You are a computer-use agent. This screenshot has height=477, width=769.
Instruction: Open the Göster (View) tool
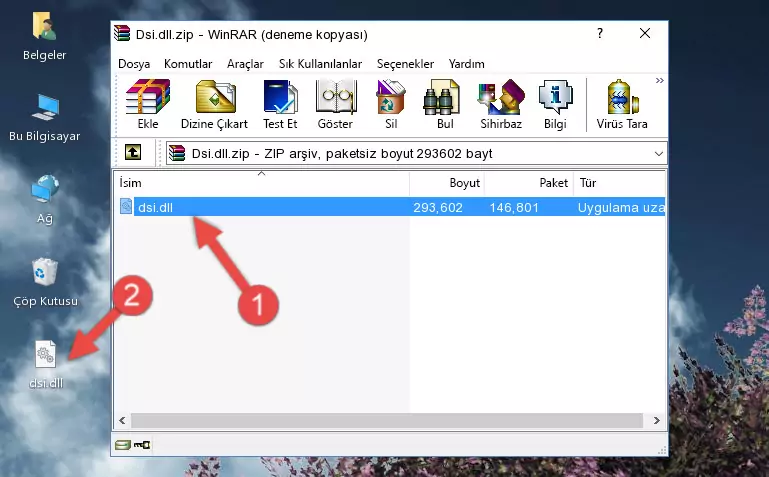(335, 104)
